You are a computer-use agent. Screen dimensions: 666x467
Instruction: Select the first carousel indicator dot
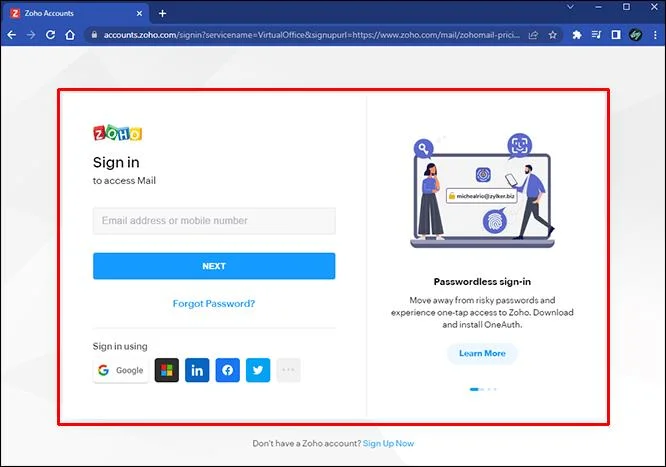click(474, 389)
